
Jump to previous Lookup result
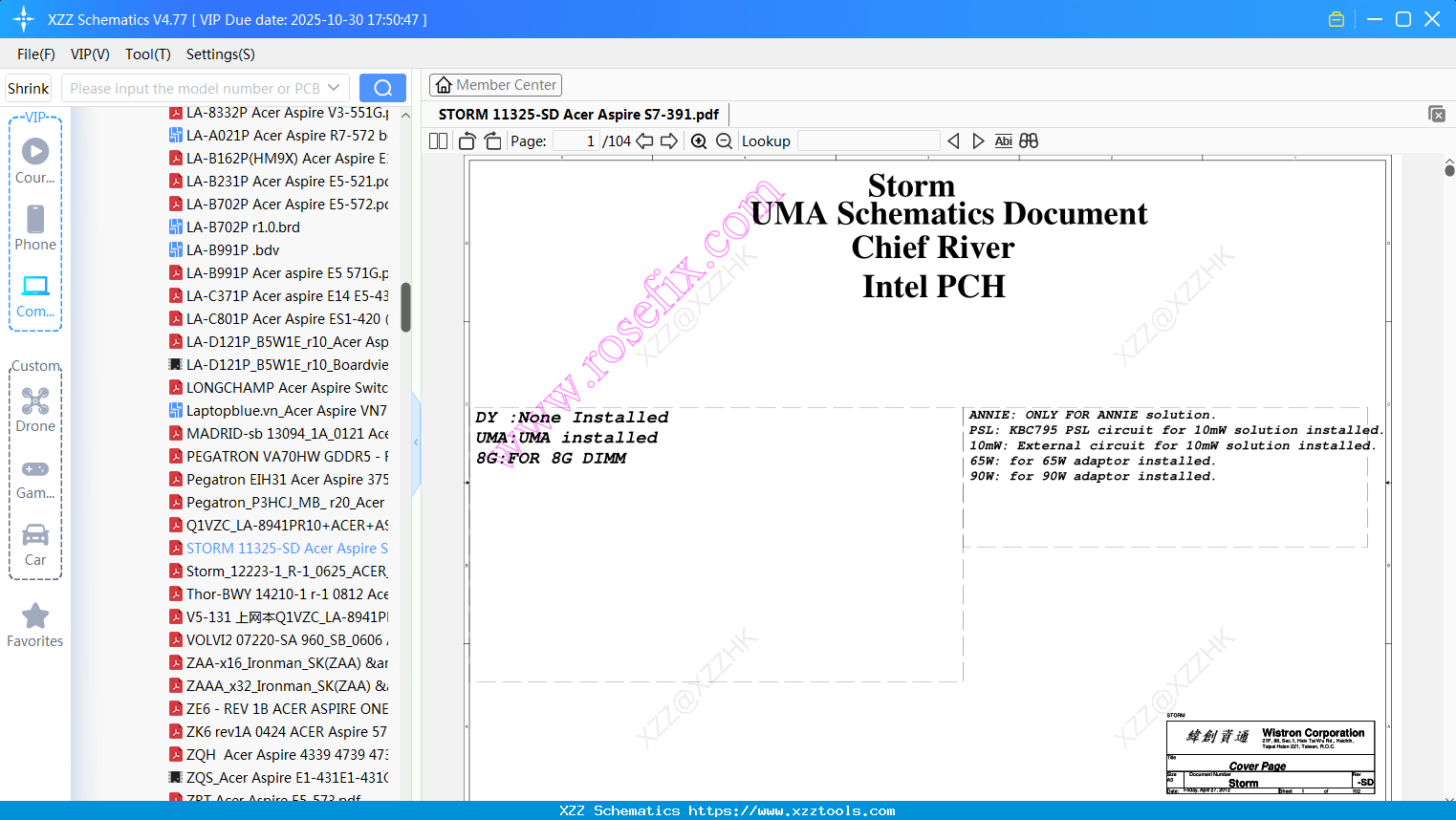point(953,140)
